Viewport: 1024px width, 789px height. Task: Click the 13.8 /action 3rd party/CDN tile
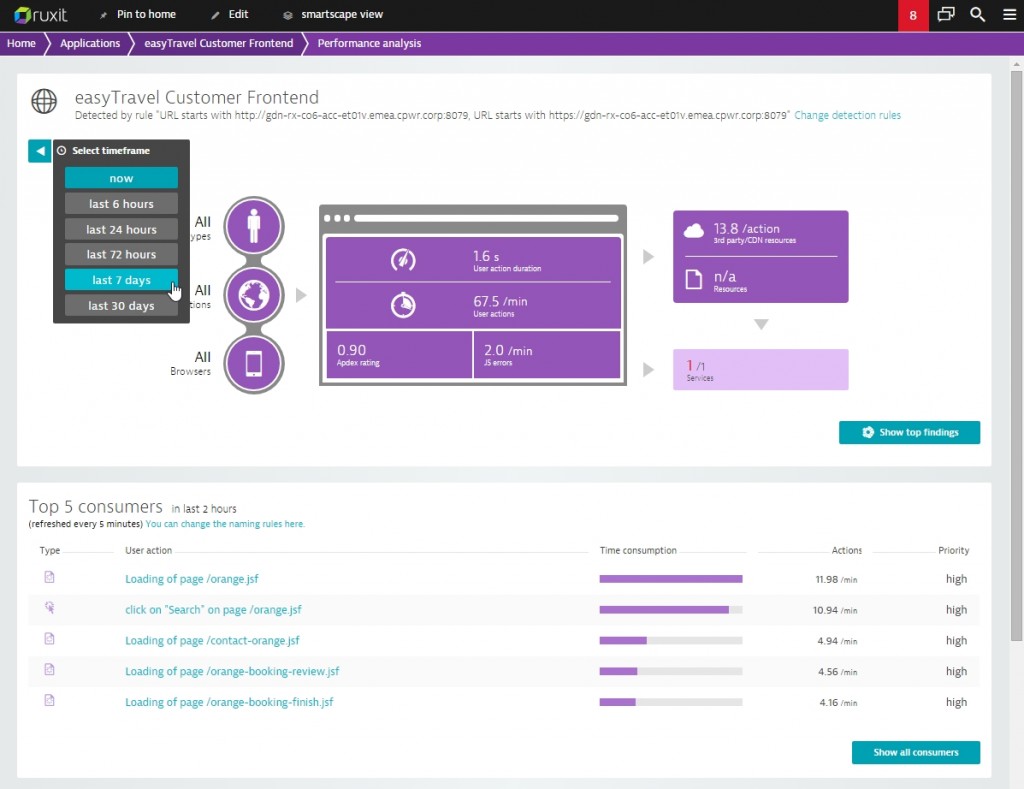pos(761,233)
